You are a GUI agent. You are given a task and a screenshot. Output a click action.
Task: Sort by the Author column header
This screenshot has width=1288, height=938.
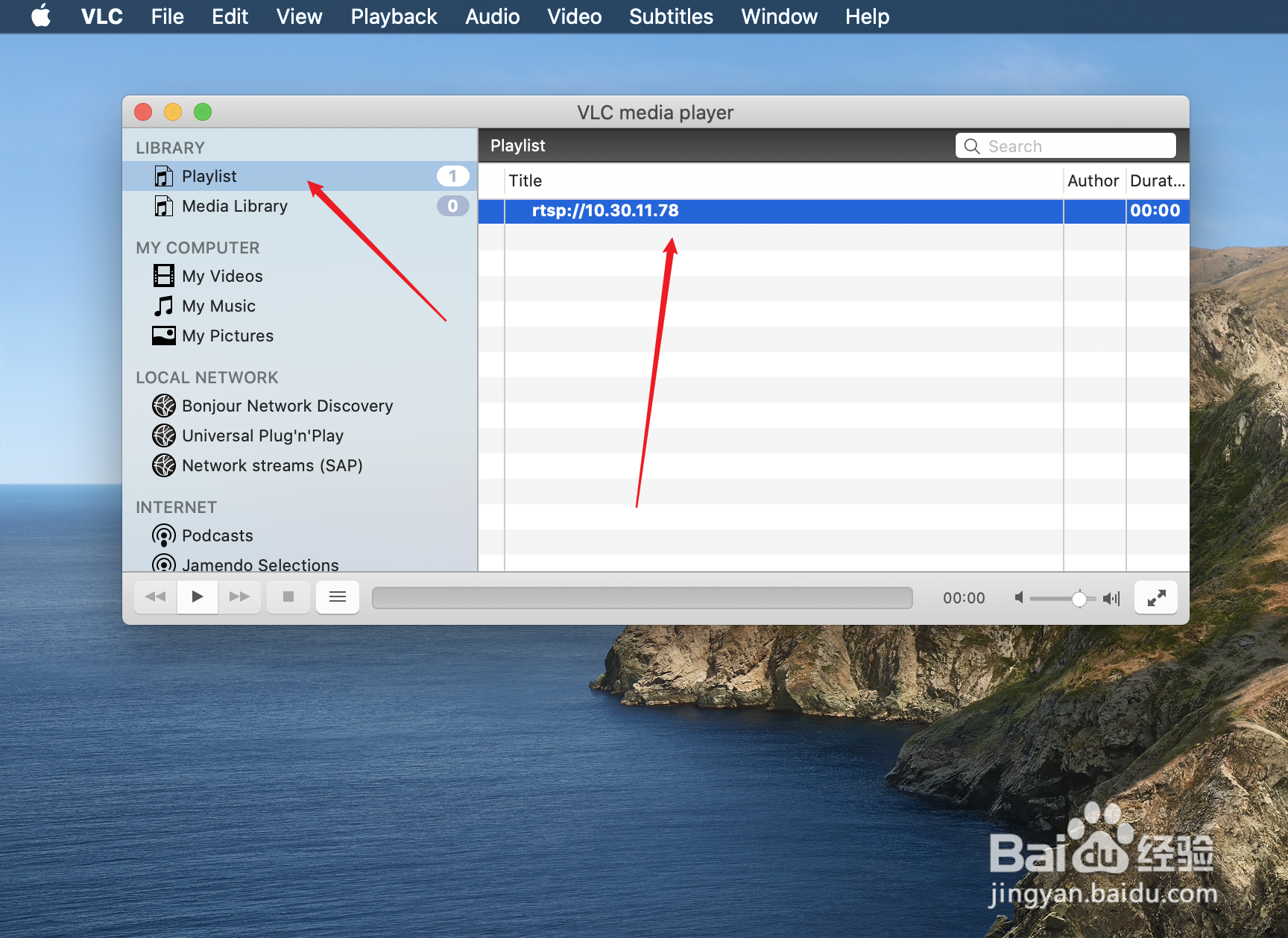click(x=1094, y=180)
